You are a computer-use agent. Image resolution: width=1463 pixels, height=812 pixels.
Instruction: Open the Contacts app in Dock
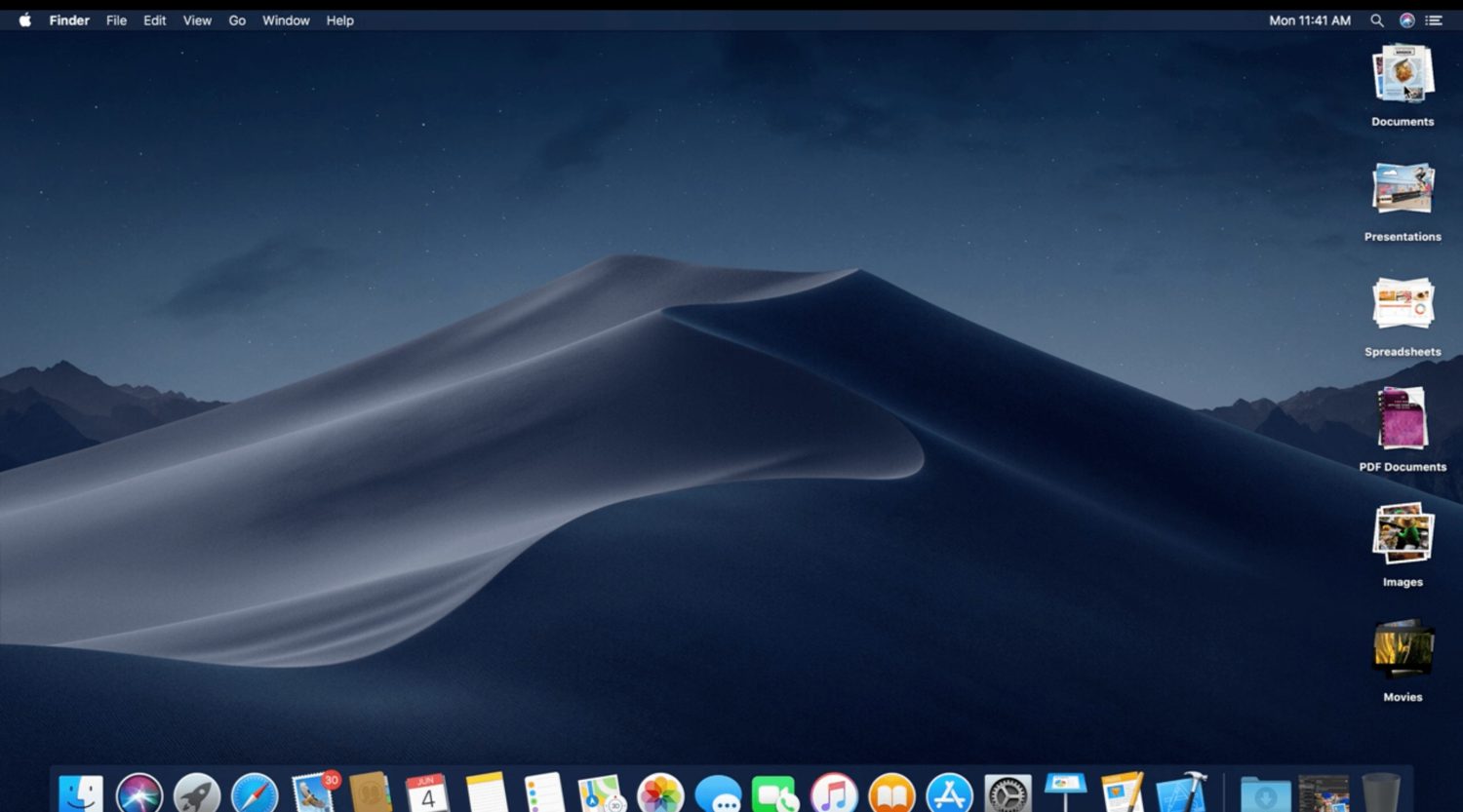pyautogui.click(x=371, y=793)
